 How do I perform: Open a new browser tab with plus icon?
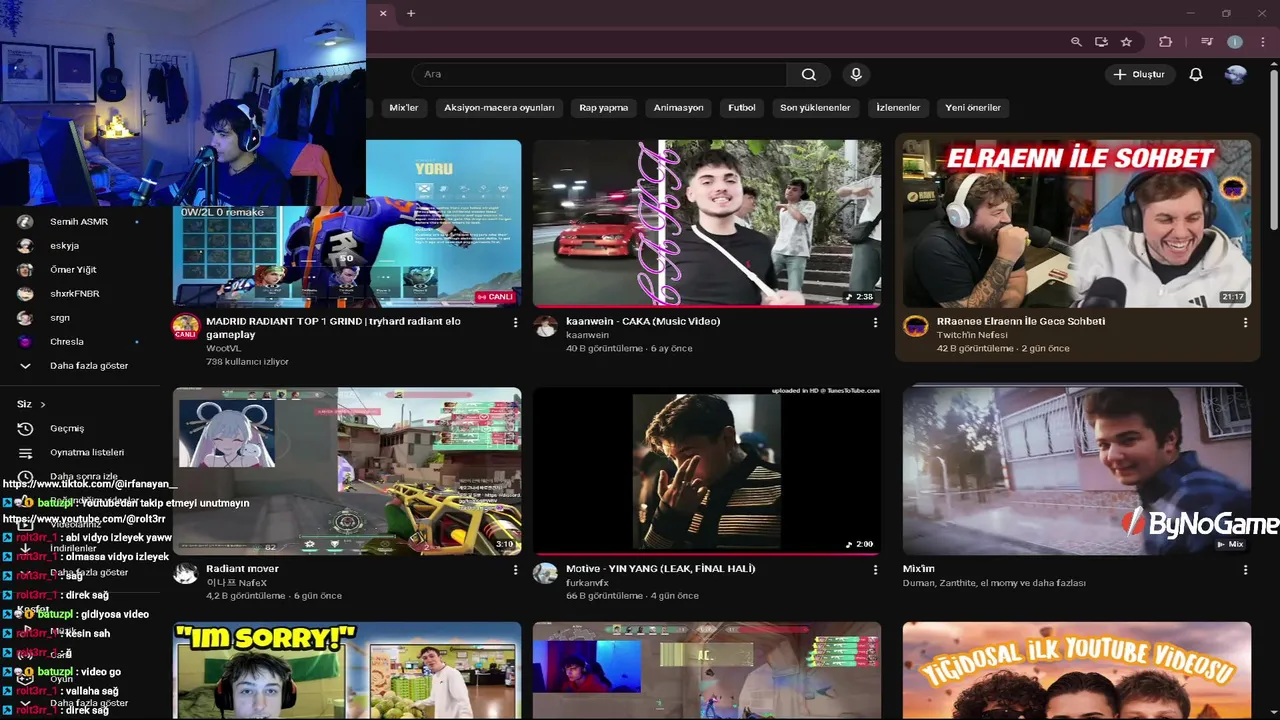(410, 13)
